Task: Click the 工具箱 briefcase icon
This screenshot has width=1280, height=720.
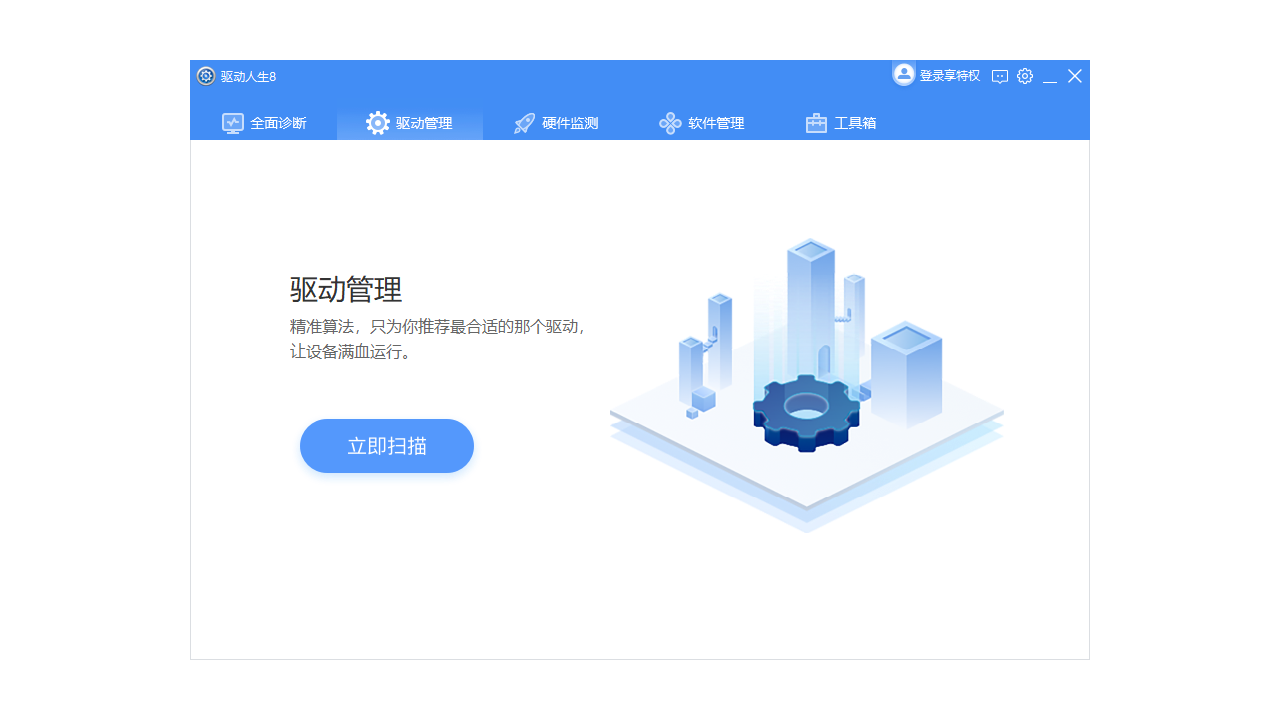Action: (x=815, y=122)
